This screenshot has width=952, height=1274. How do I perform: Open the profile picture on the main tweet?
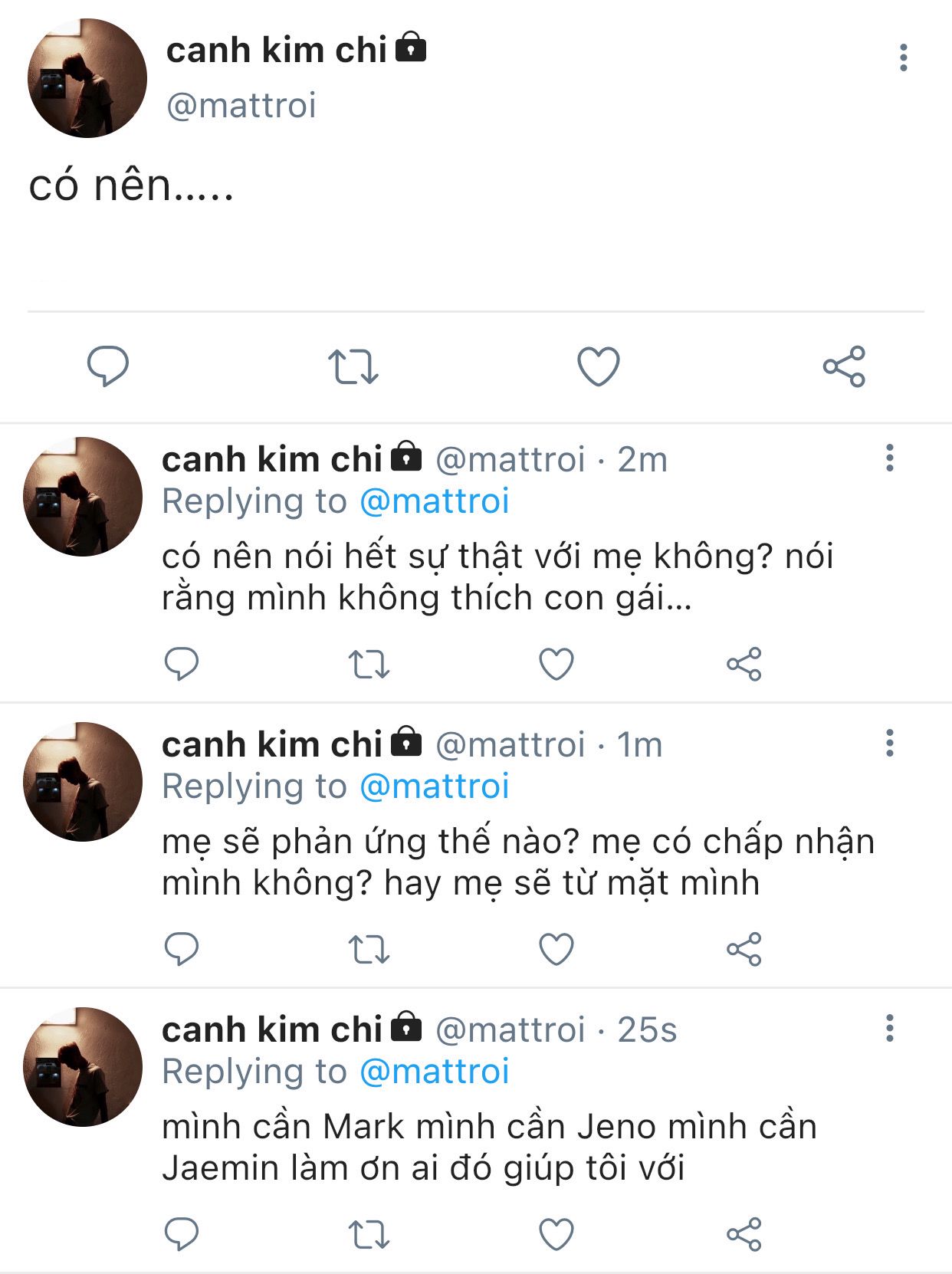pos(87,78)
